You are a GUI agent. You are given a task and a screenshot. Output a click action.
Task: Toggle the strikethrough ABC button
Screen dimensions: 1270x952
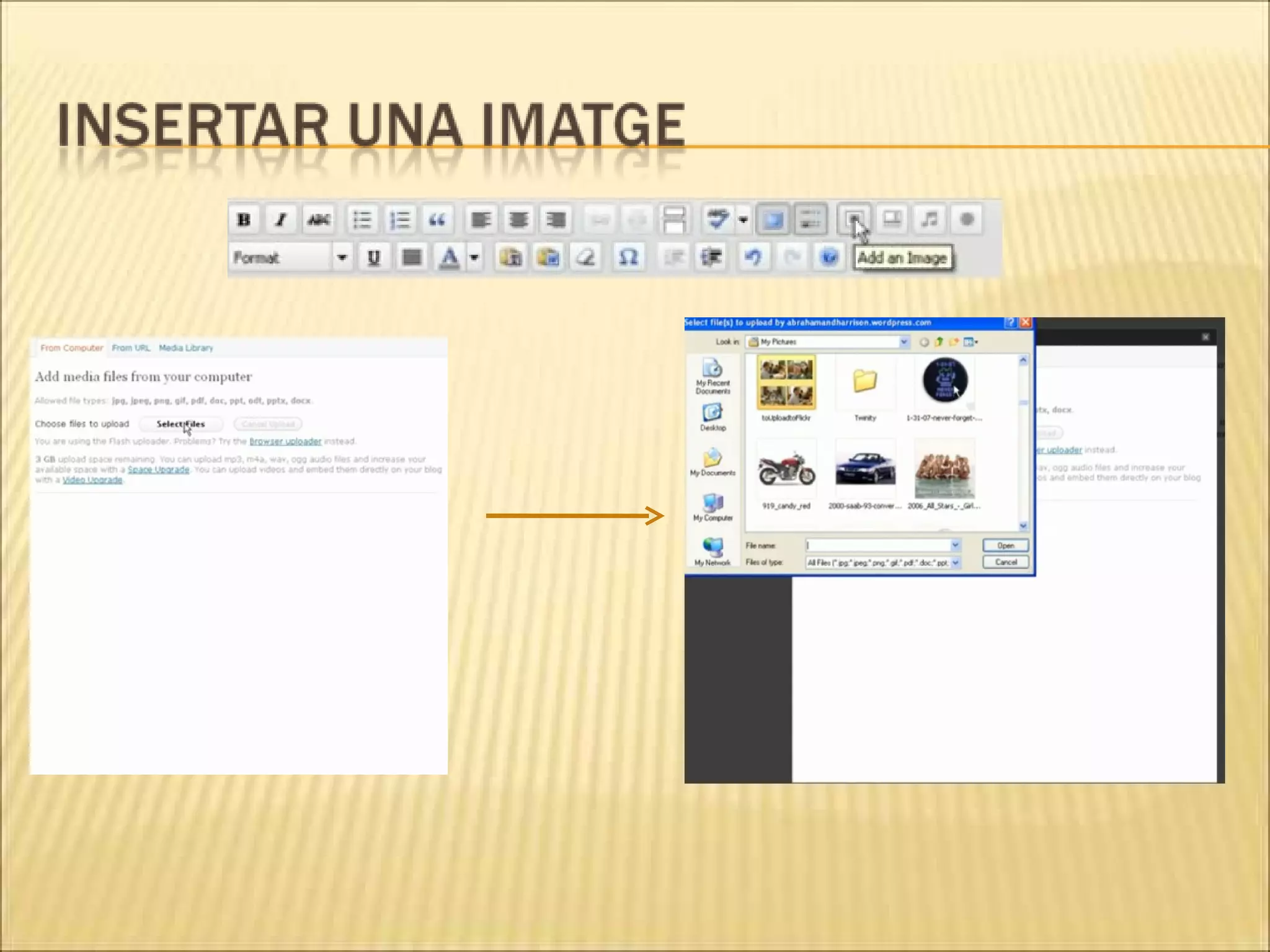319,219
